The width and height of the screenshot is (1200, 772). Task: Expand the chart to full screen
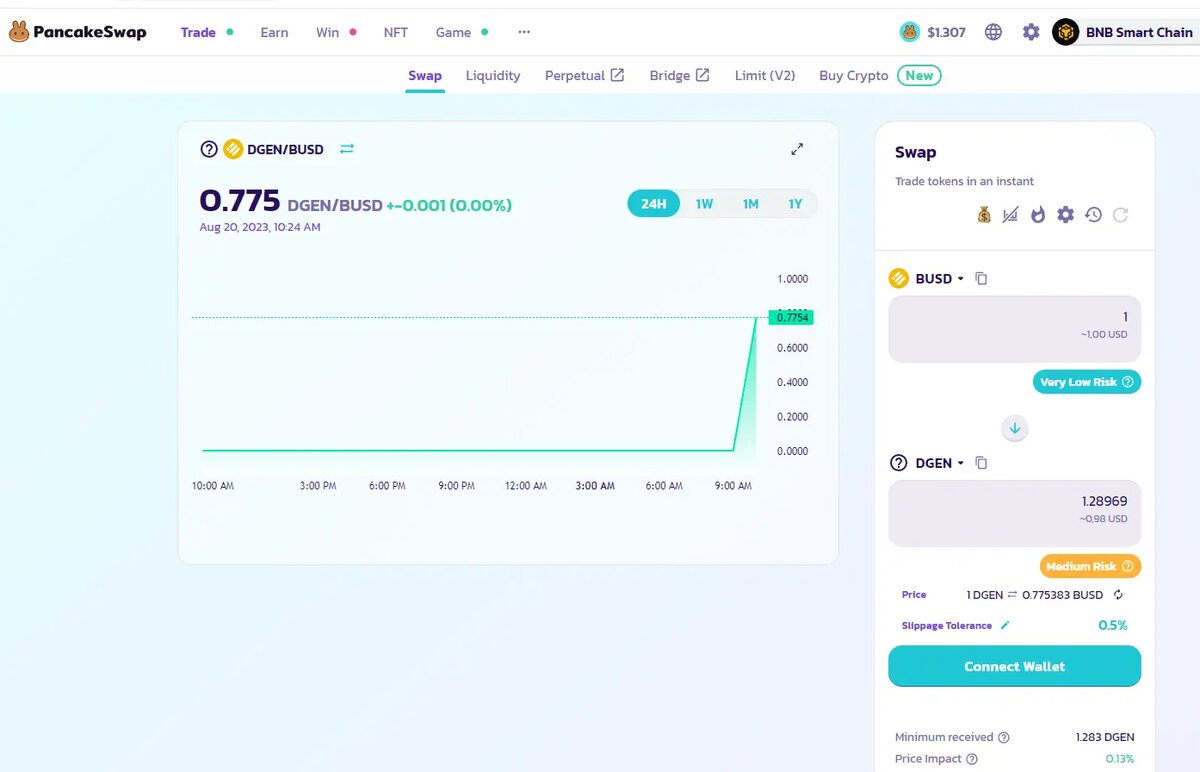797,149
